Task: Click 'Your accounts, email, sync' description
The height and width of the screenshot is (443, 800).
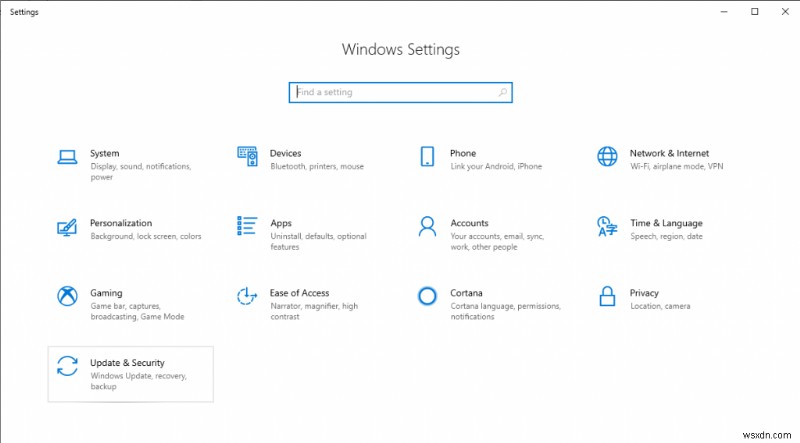Action: coord(497,241)
